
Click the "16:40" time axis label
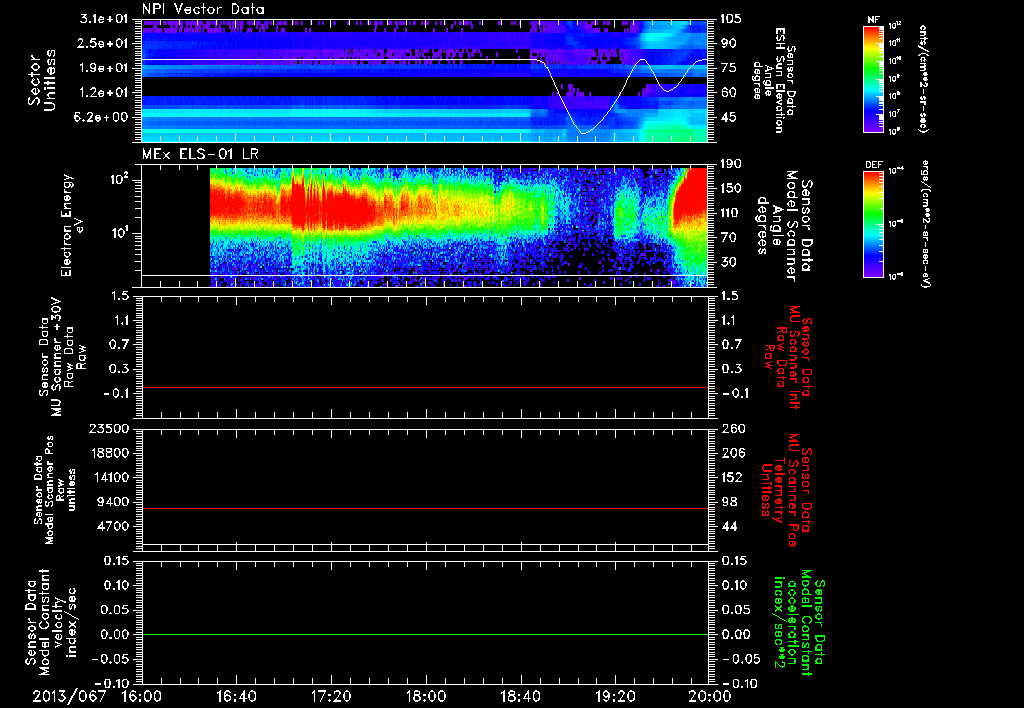[x=236, y=696]
